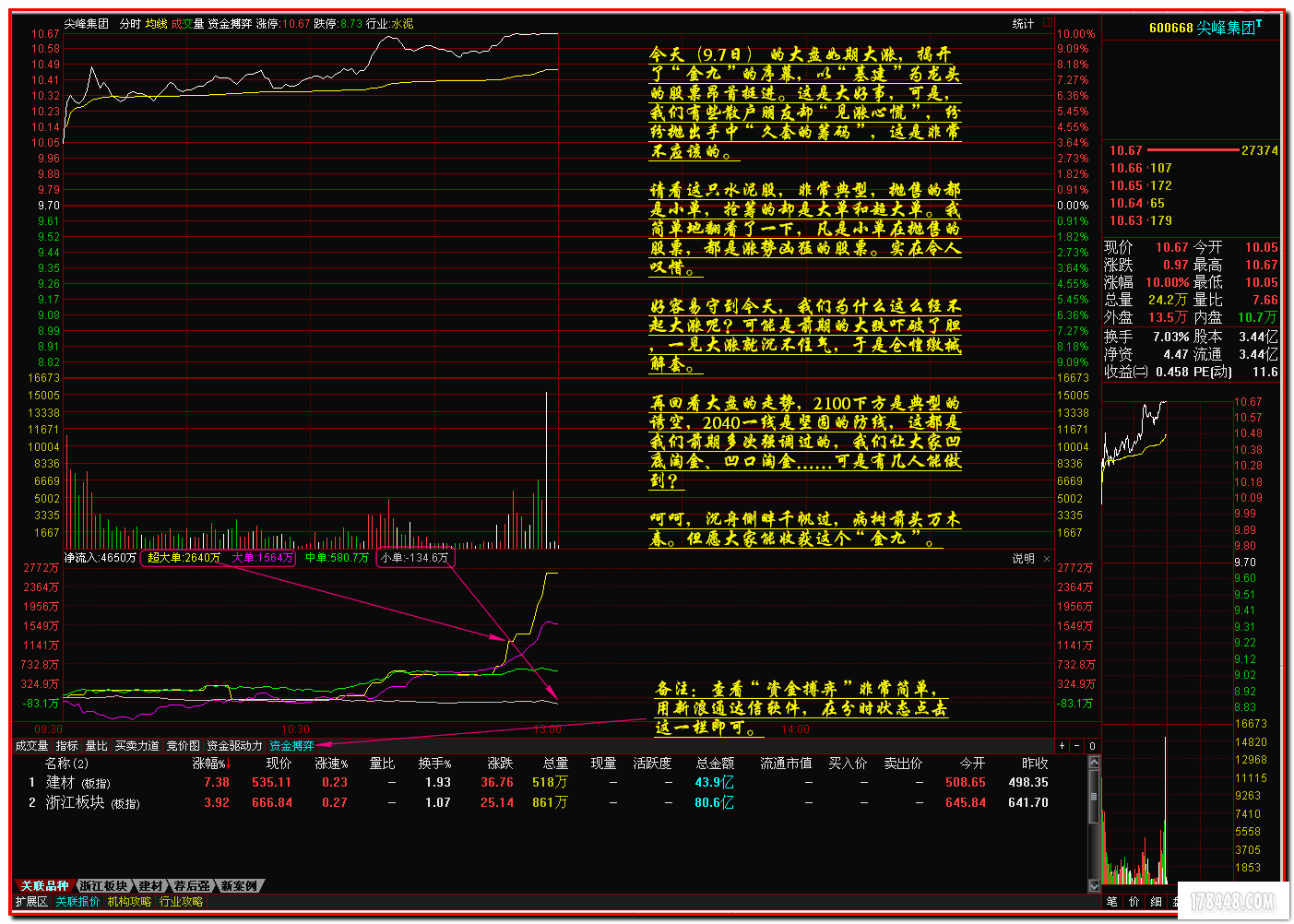Click the table scrollbar up arrow
The height and width of the screenshot is (924, 1294).
point(1095,763)
